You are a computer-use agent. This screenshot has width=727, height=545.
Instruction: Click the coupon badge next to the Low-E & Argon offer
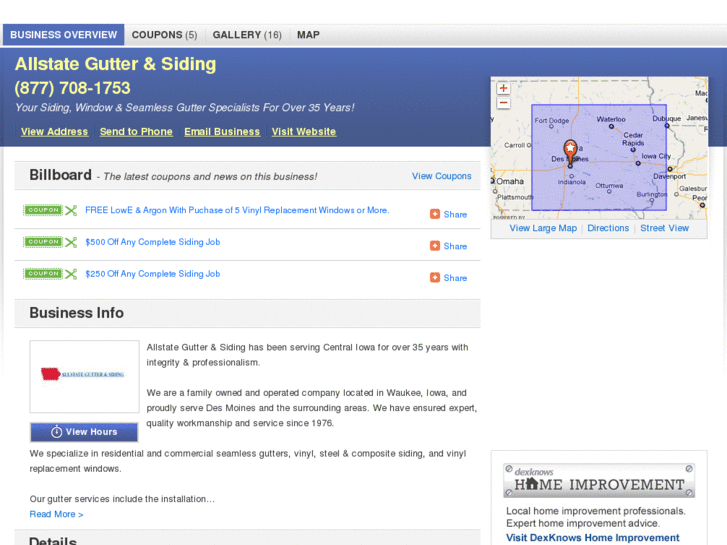click(x=43, y=210)
